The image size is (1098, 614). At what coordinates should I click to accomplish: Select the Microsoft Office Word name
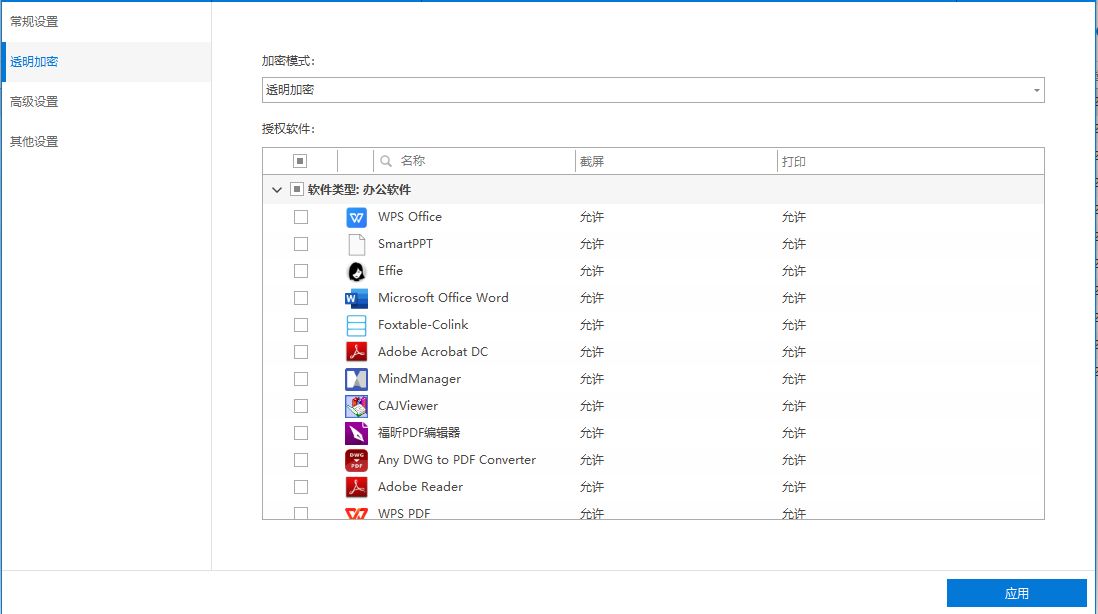pos(443,298)
